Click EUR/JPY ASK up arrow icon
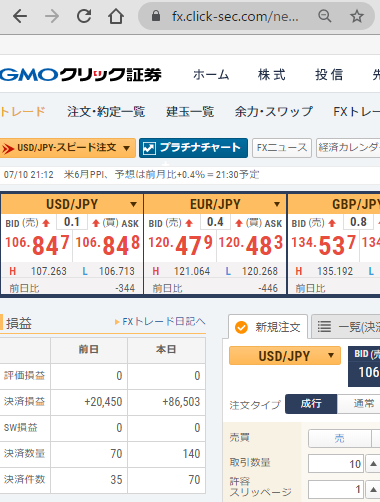The image size is (380, 502). (x=239, y=223)
